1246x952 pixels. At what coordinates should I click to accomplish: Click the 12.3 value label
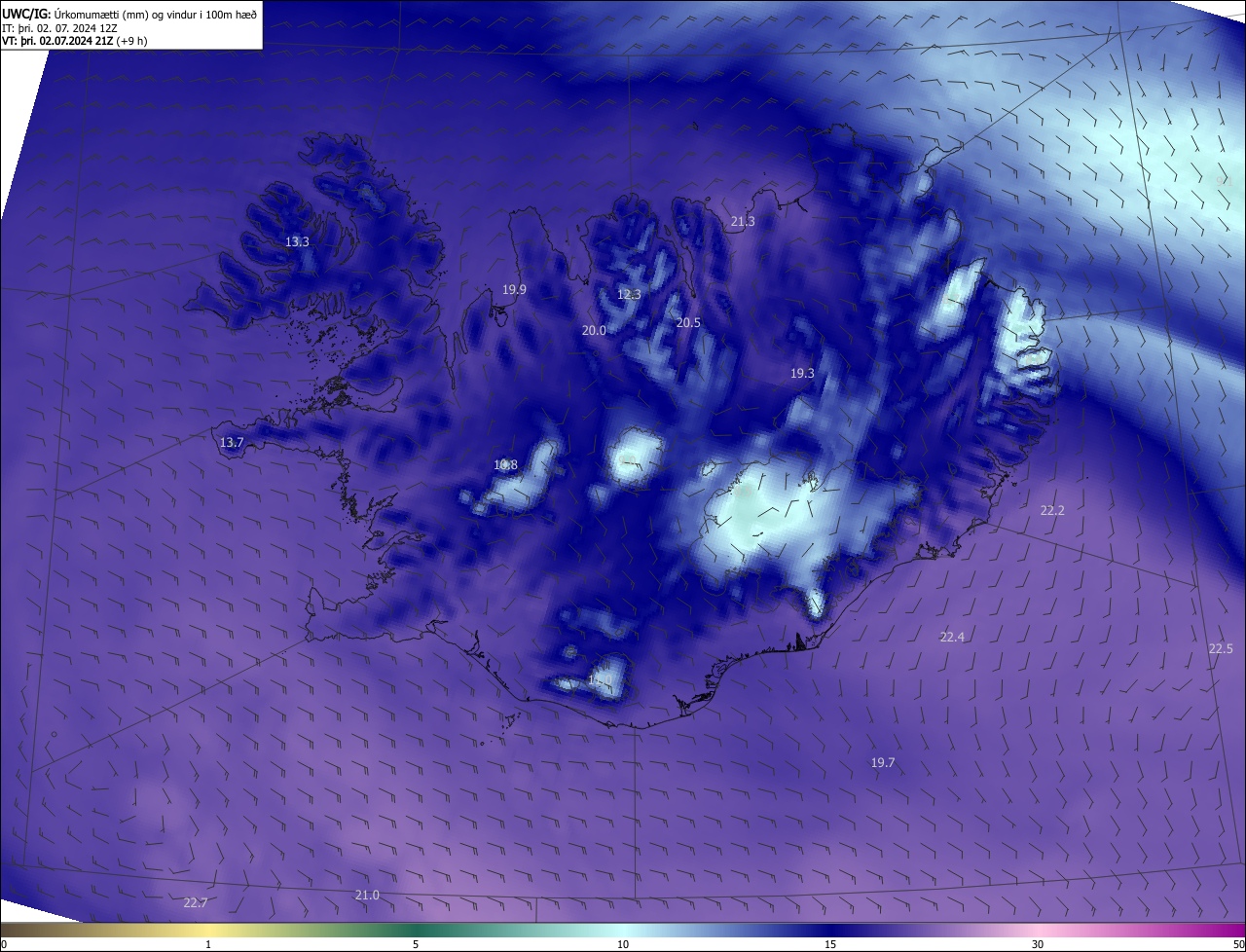[x=629, y=294]
